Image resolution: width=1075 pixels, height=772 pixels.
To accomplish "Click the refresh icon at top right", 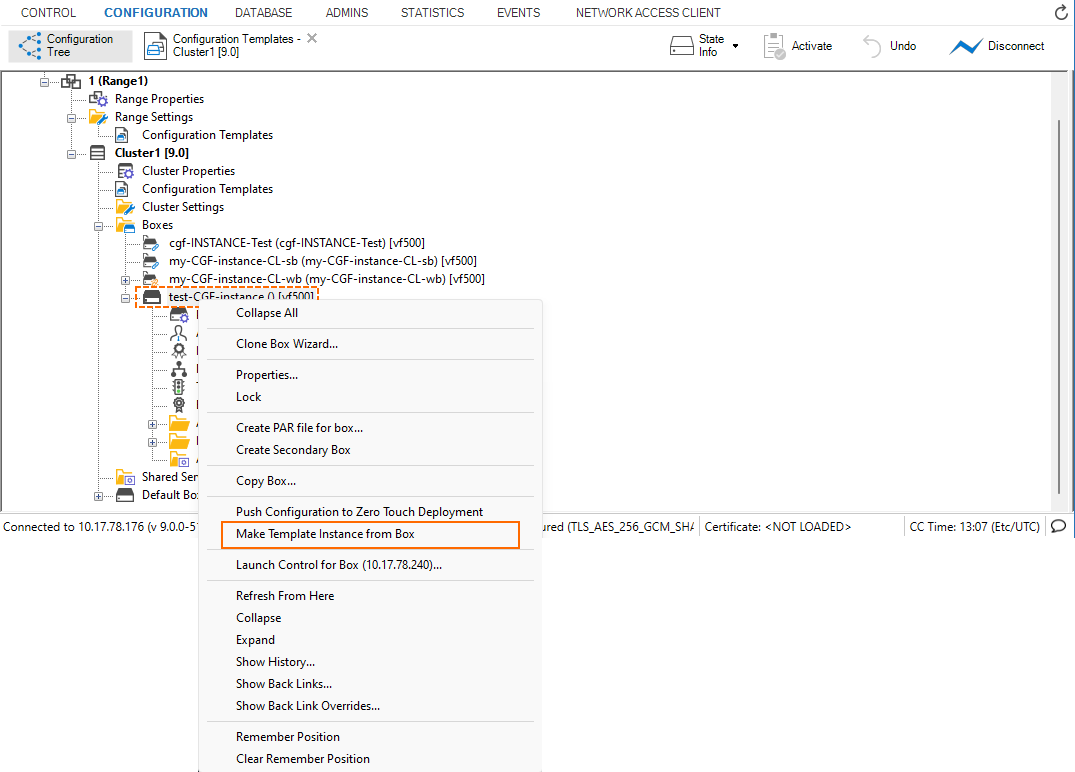I will pos(1061,12).
